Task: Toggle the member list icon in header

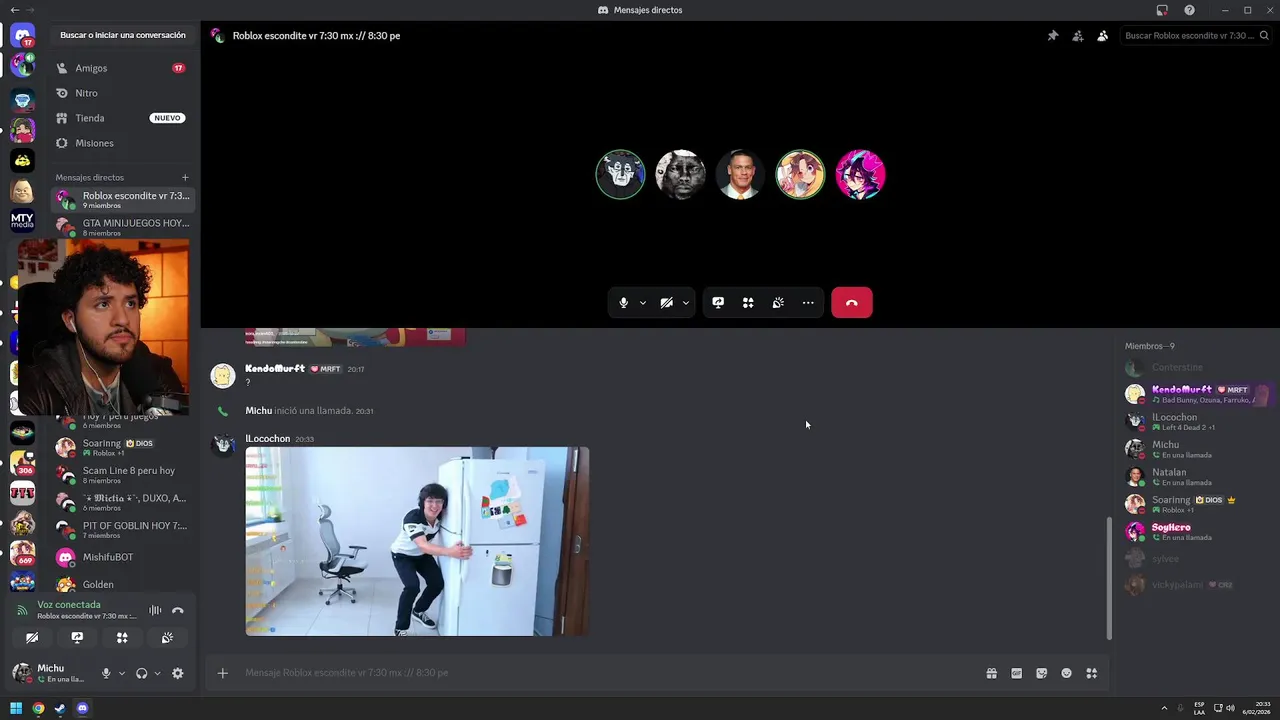Action: 1102,36
